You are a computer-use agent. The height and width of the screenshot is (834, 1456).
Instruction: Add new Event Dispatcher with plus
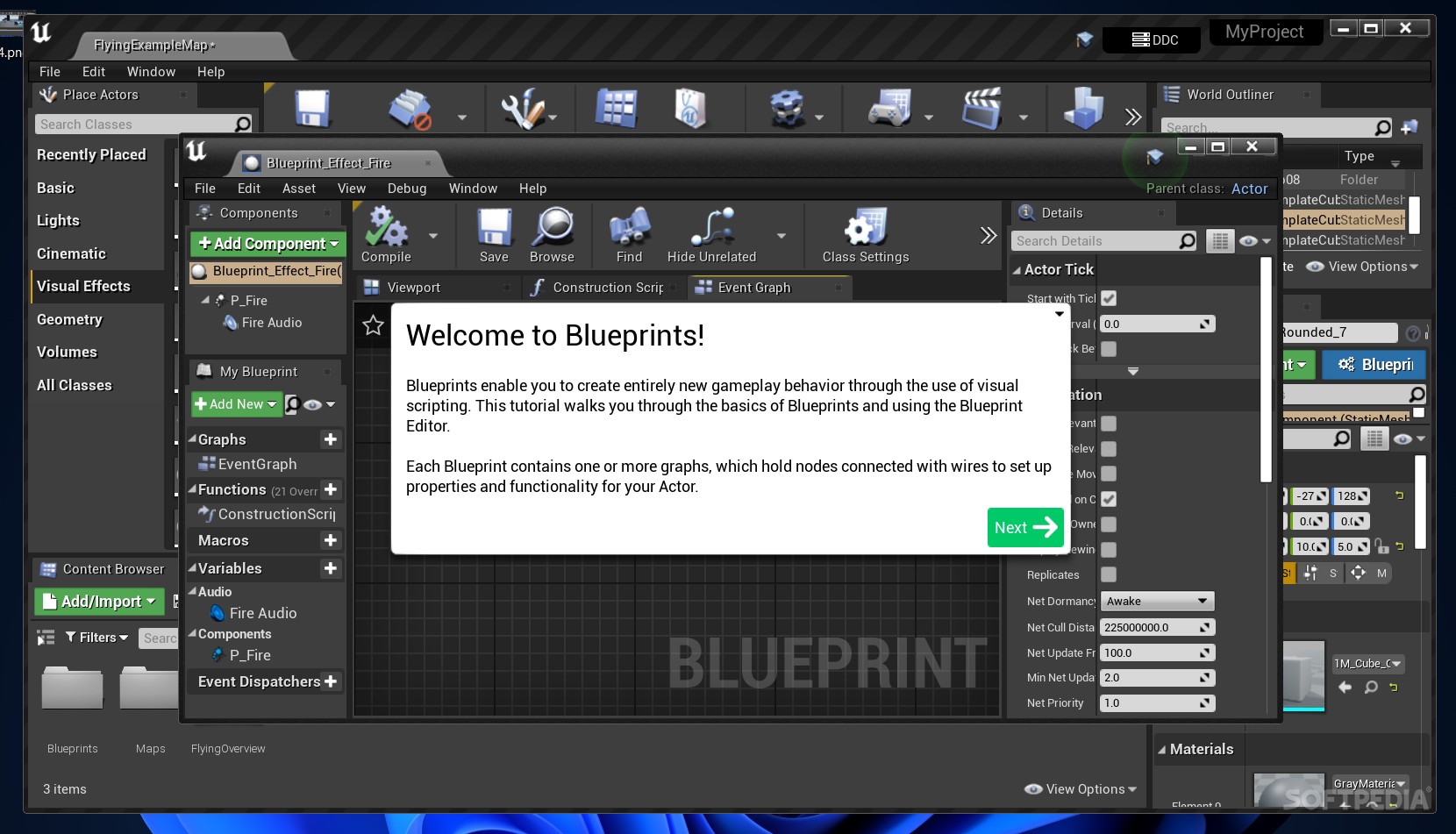[x=331, y=681]
